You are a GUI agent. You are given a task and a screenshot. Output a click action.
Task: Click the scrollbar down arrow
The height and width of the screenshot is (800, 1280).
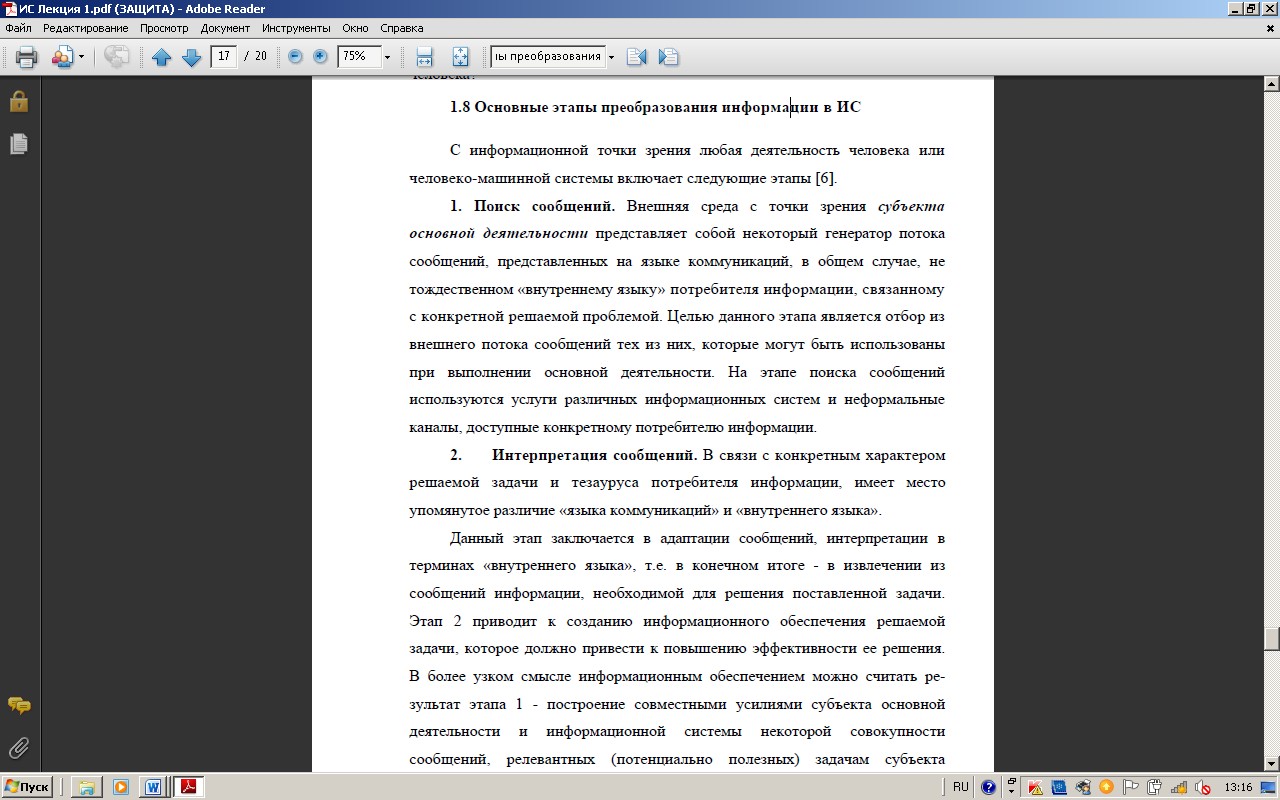[1272, 765]
